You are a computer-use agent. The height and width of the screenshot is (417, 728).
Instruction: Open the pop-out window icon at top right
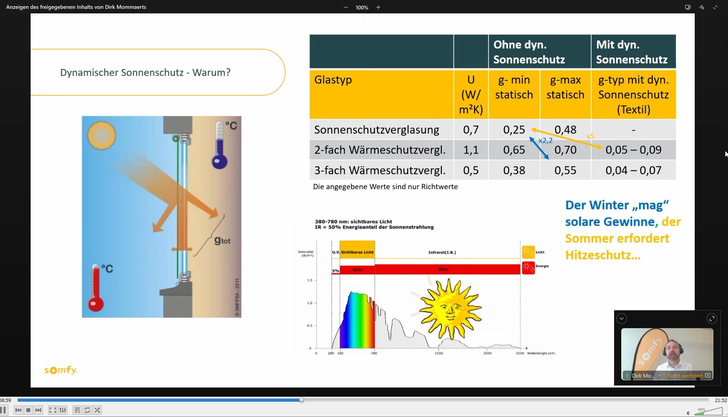tap(689, 7)
